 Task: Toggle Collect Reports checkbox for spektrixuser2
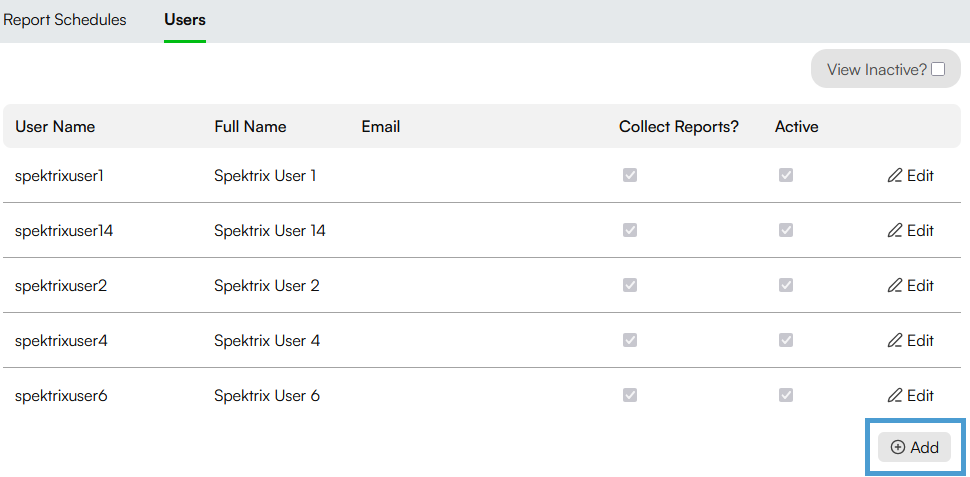pyautogui.click(x=630, y=285)
